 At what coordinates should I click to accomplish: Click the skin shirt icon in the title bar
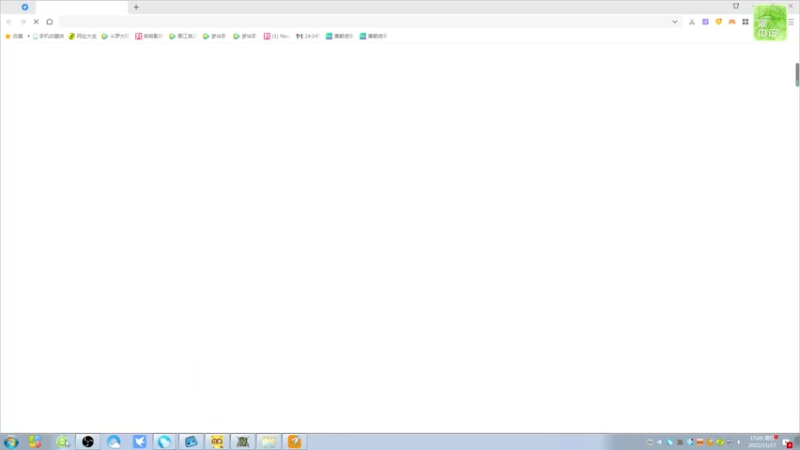pos(736,6)
